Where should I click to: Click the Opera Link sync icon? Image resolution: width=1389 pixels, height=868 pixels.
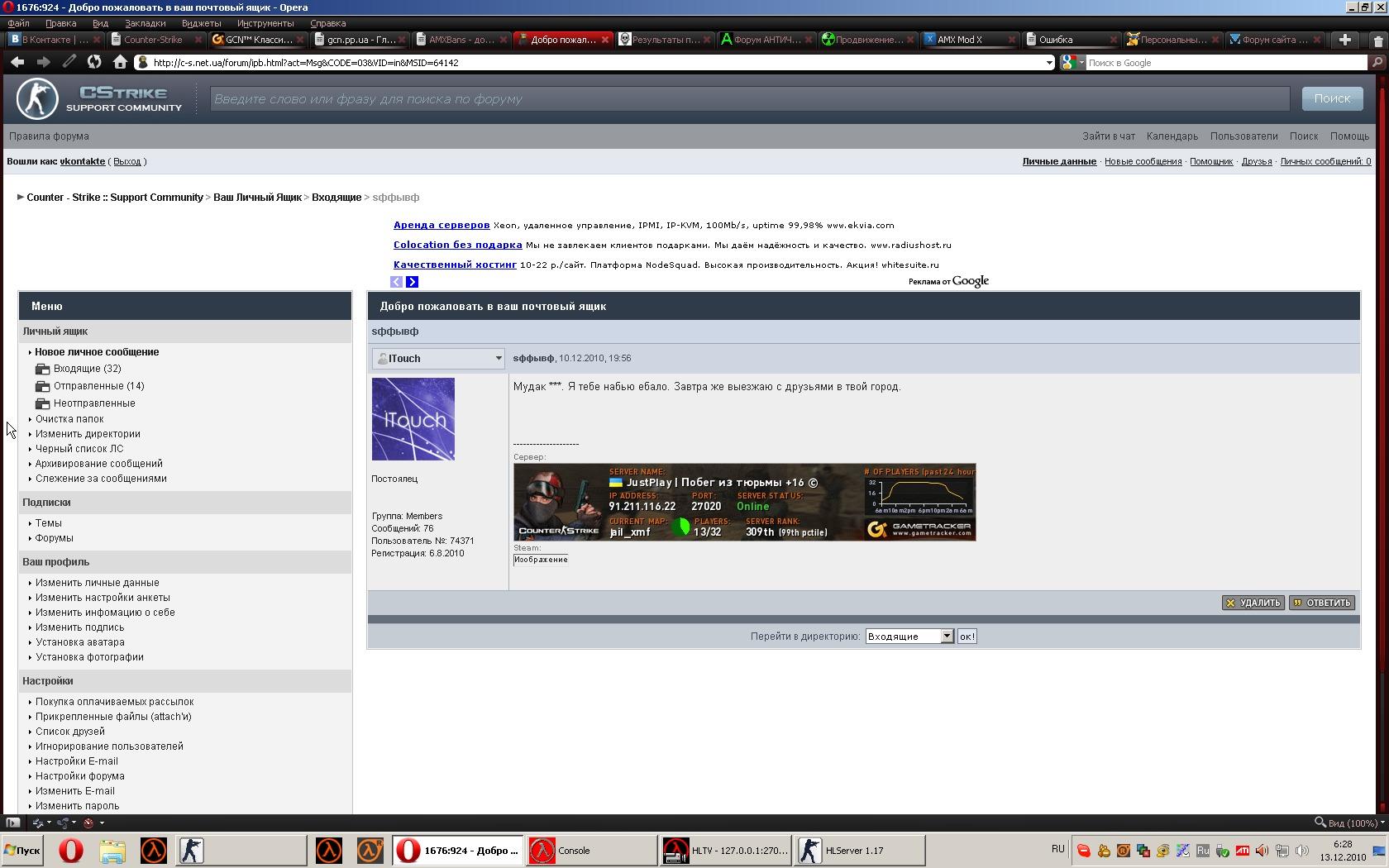tap(38, 823)
